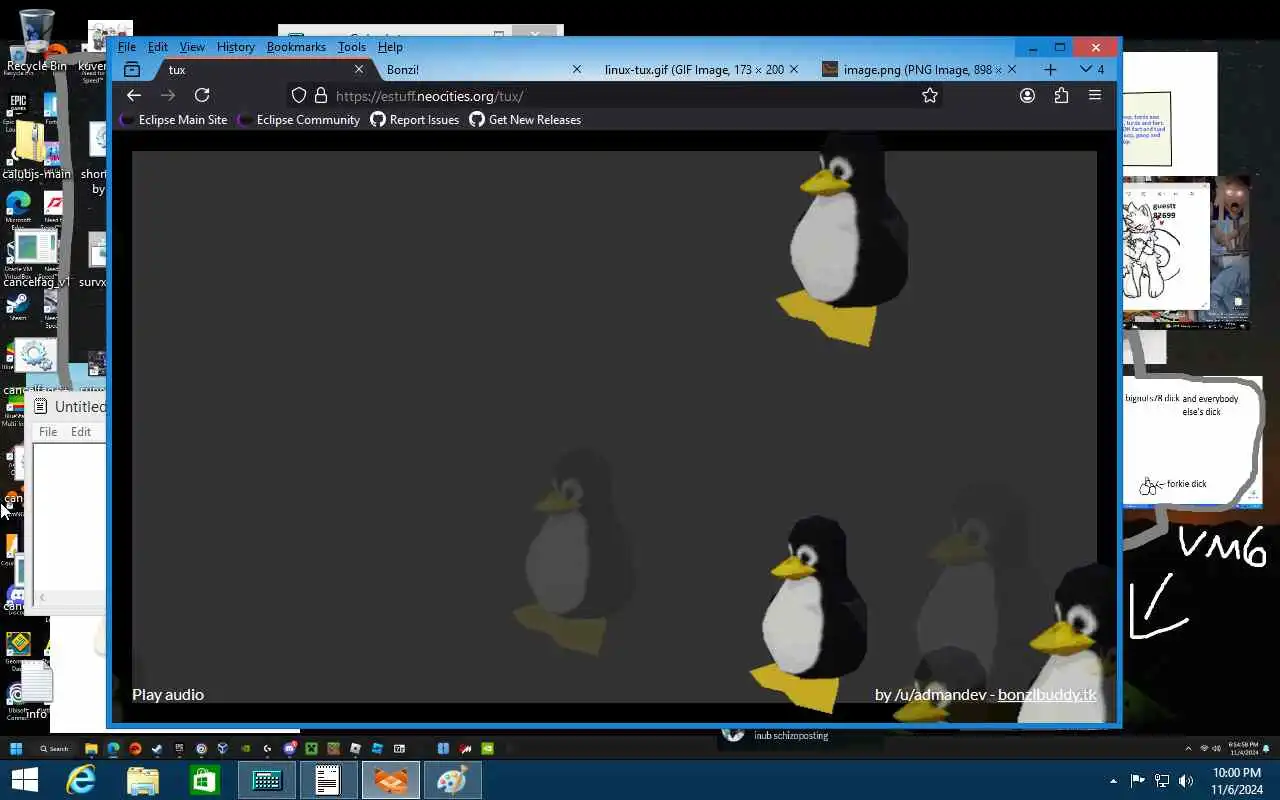The height and width of the screenshot is (800, 1280).
Task: Click Play audio on the tux page
Action: click(x=168, y=695)
